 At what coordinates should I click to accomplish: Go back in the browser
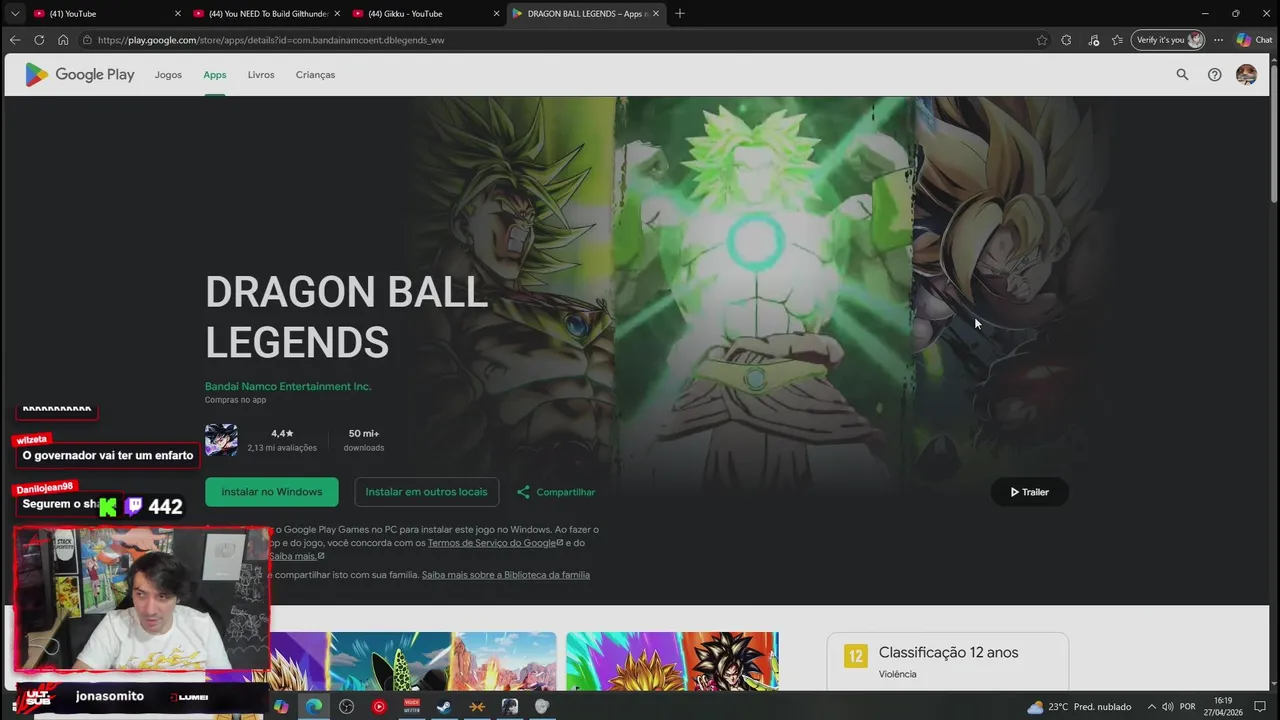(14, 40)
